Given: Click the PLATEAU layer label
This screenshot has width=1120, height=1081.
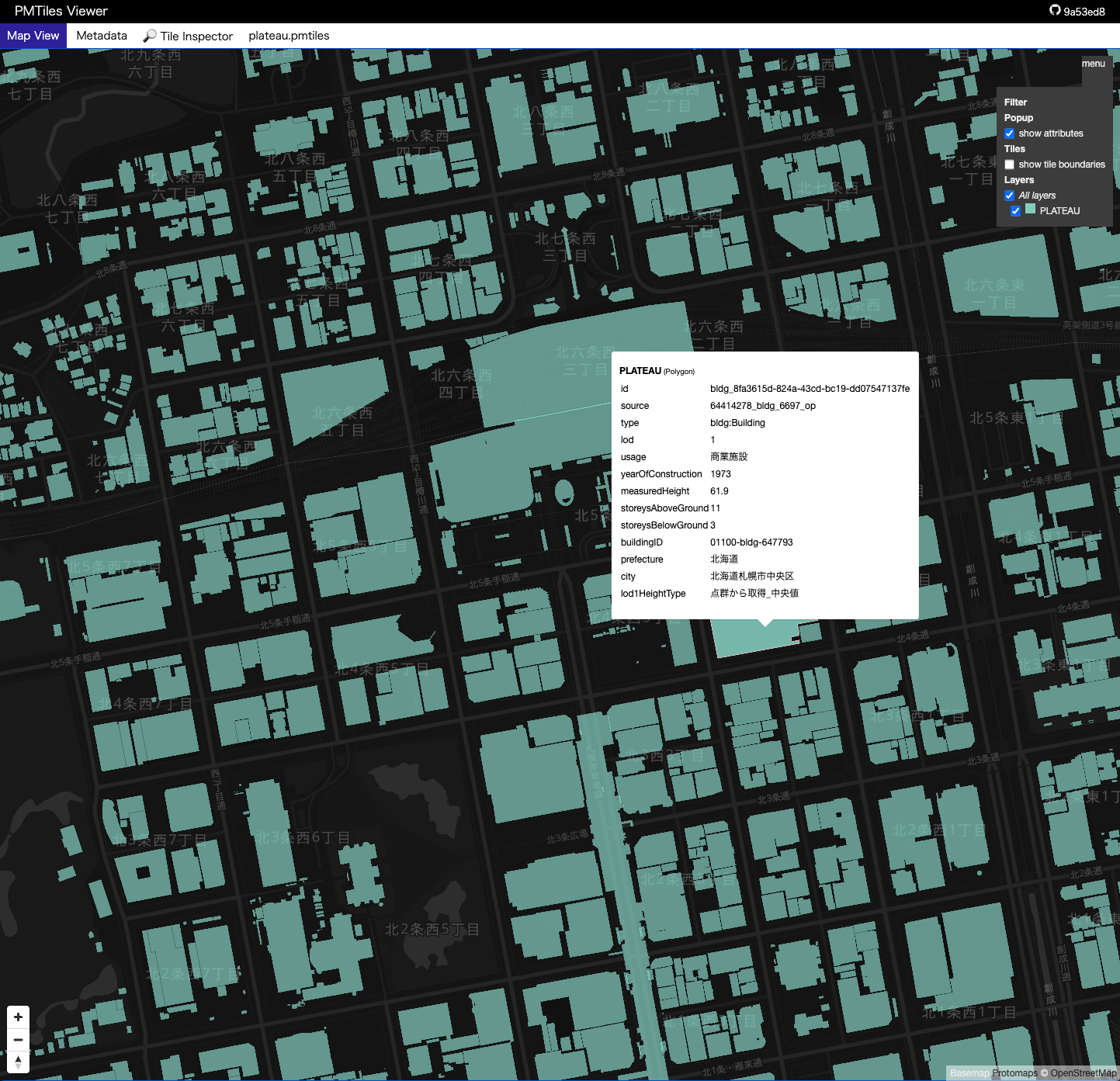Looking at the screenshot, I should pyautogui.click(x=1059, y=211).
